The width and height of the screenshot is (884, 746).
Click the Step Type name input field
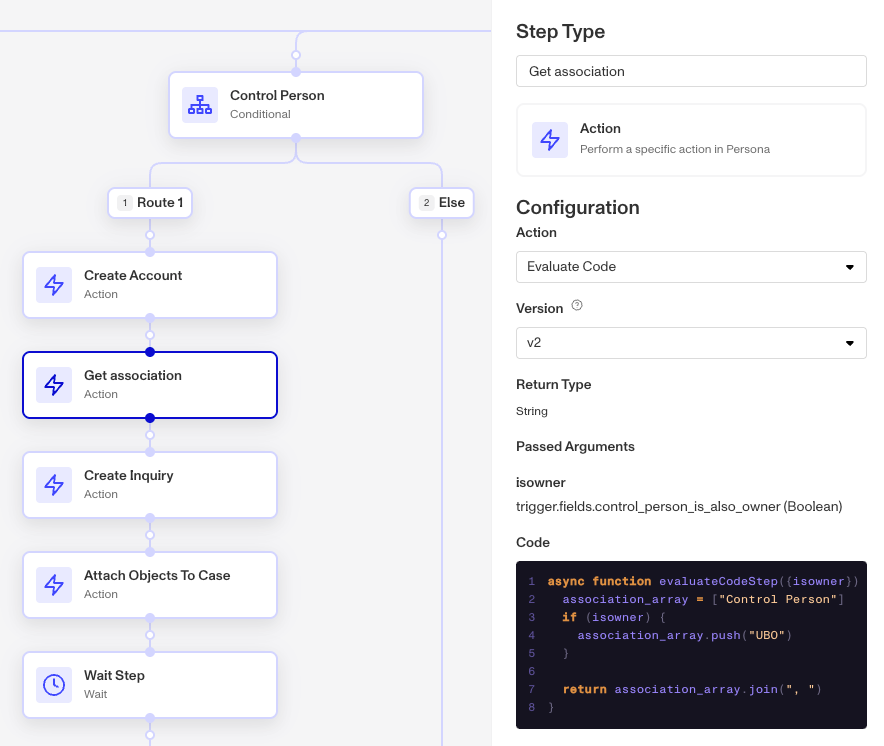[x=691, y=71]
